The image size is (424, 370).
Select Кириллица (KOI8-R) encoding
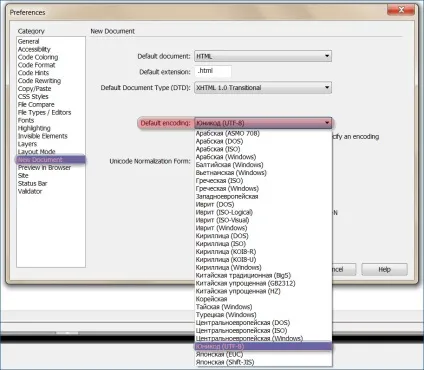coord(263,252)
